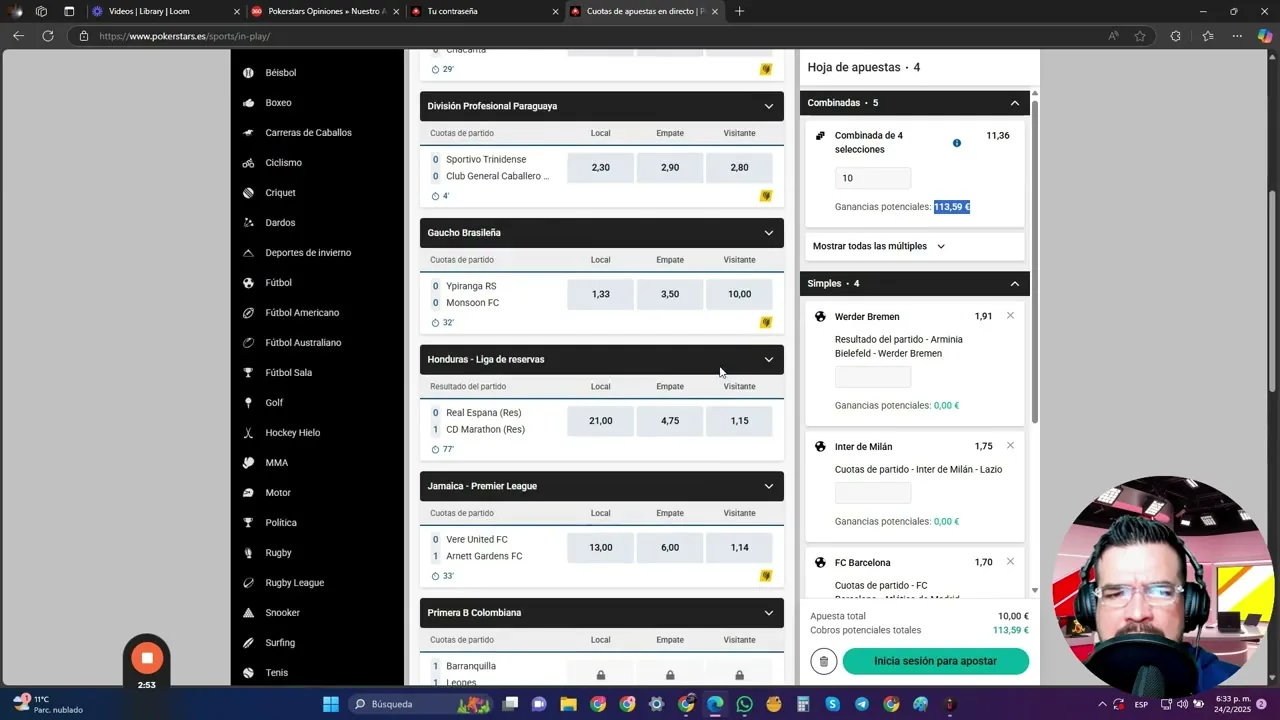The width and height of the screenshot is (1280, 720).
Task: Open the Motor helmet icon
Action: [x=248, y=493]
